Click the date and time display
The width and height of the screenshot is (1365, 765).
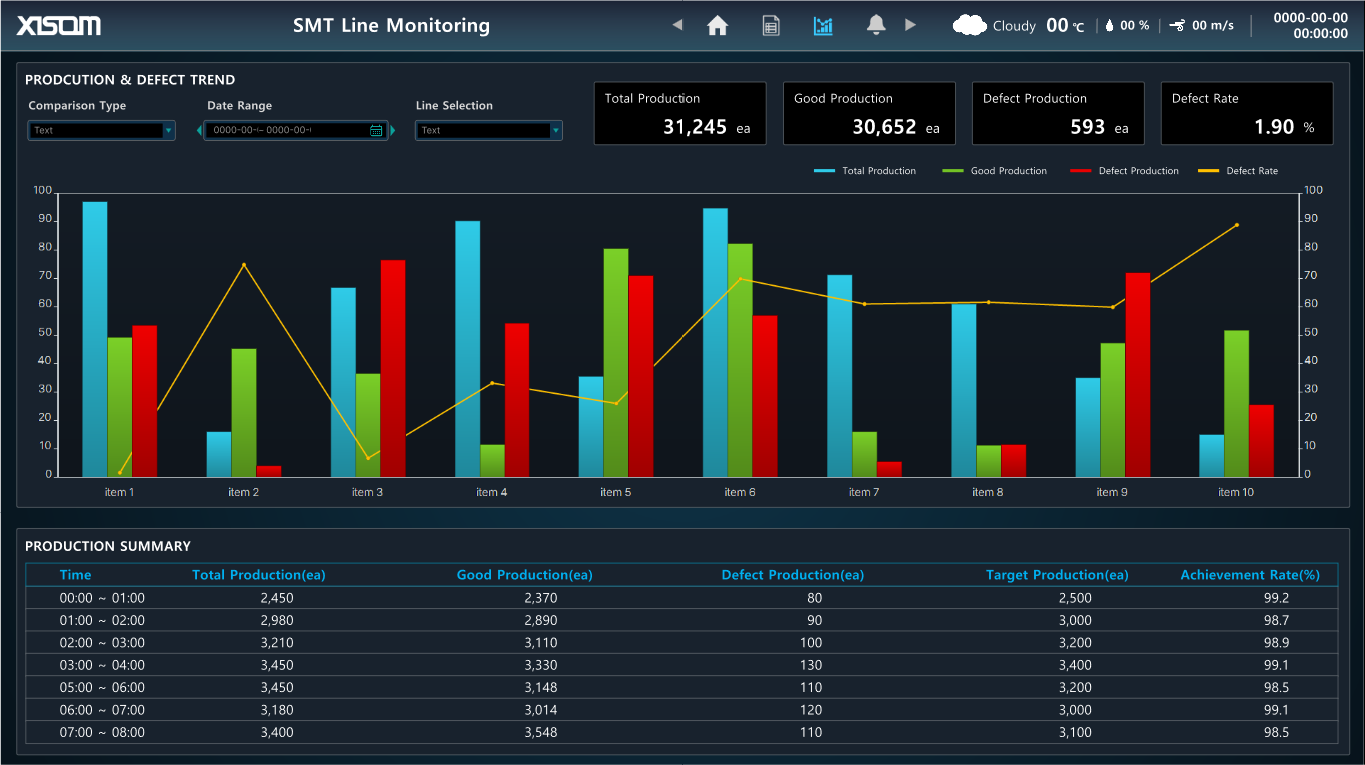point(1310,26)
